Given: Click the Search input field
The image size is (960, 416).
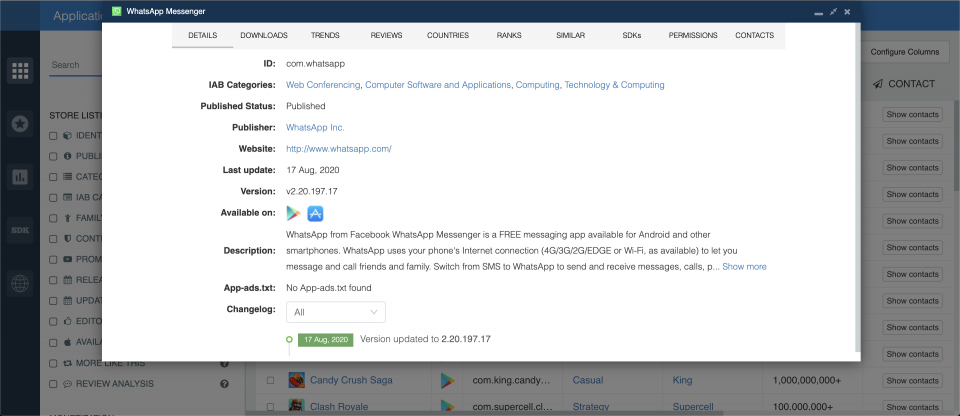Looking at the screenshot, I should [x=75, y=65].
